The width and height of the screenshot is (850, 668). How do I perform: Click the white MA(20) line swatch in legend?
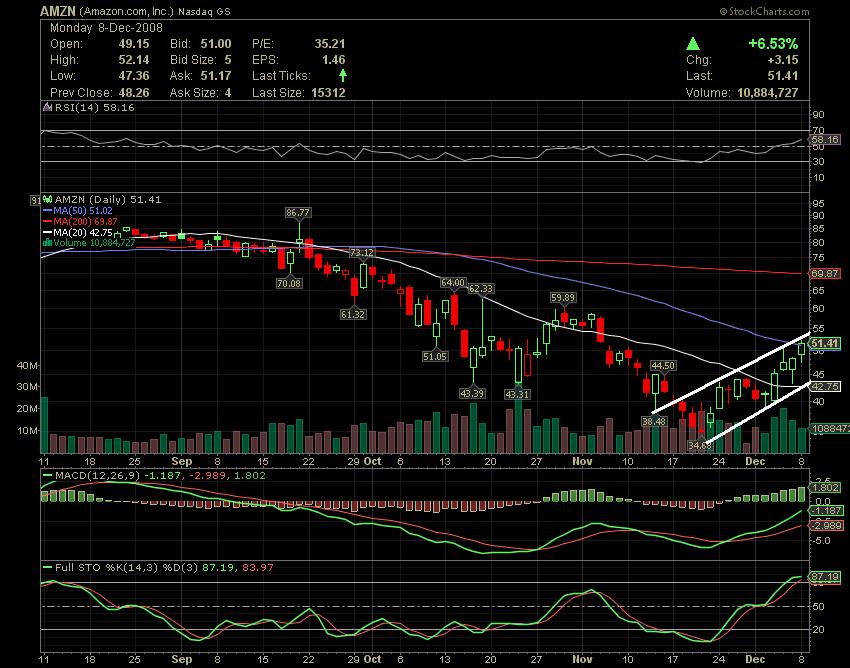pos(48,233)
